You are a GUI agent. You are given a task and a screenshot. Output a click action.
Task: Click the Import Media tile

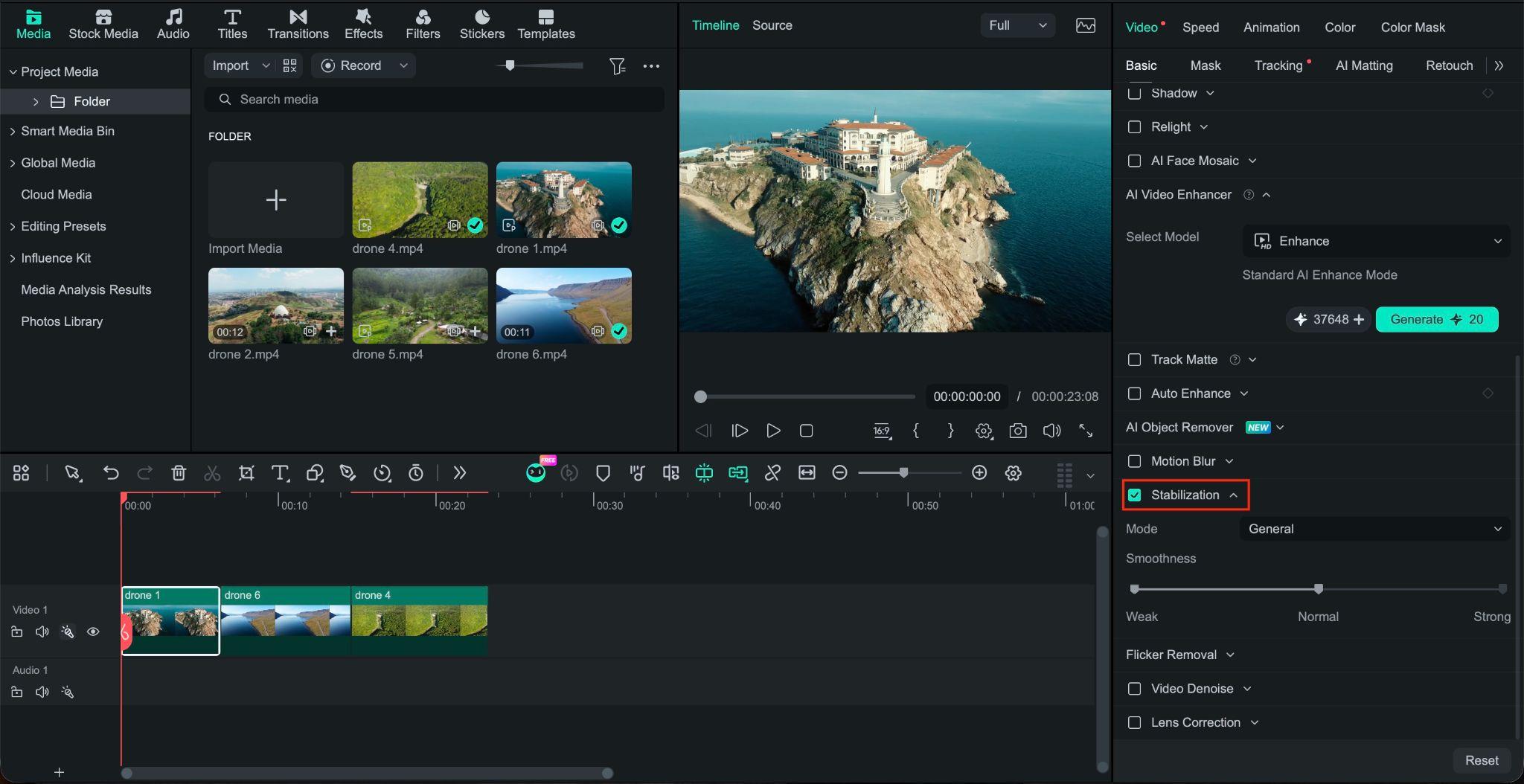[x=276, y=199]
